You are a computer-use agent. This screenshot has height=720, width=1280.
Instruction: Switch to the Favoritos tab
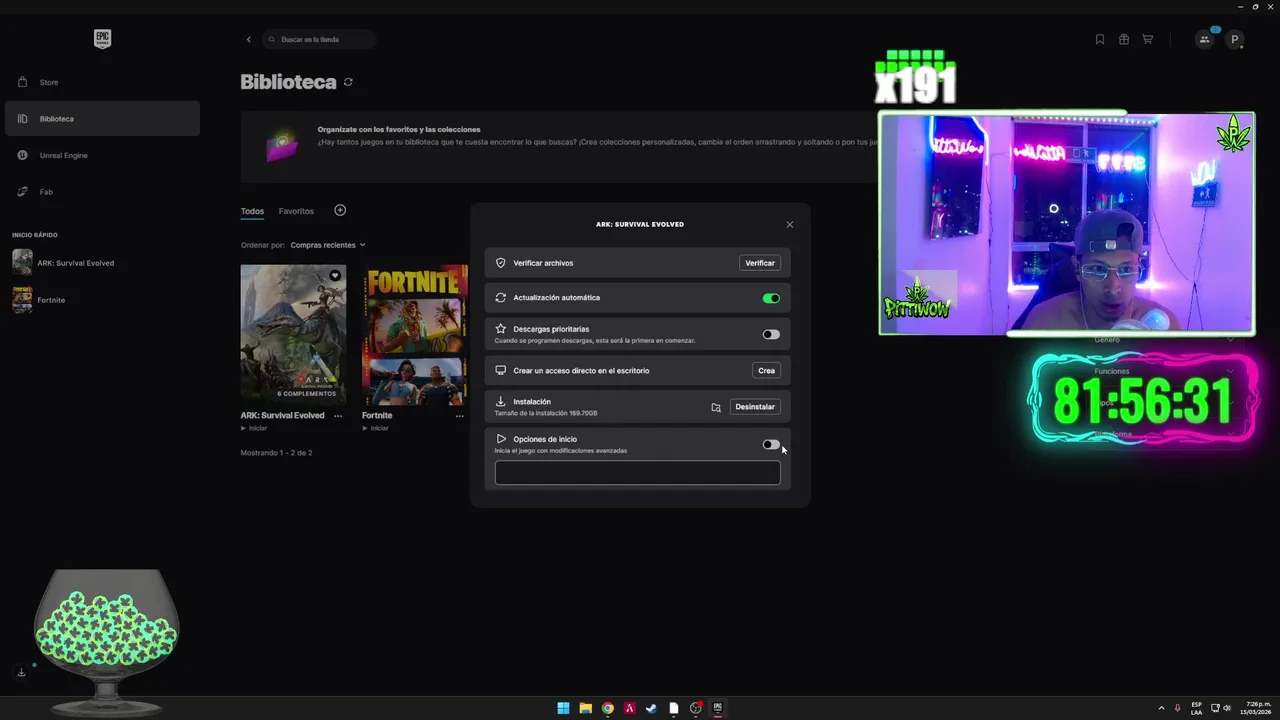tap(296, 211)
